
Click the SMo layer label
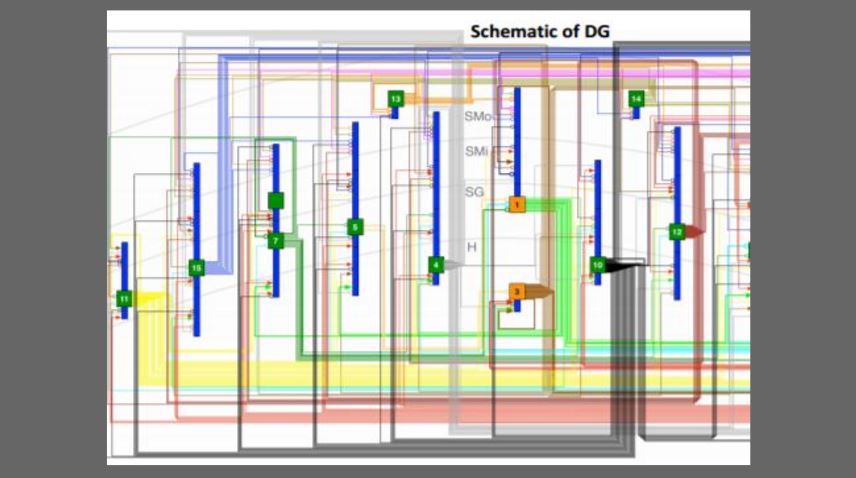[x=478, y=117]
